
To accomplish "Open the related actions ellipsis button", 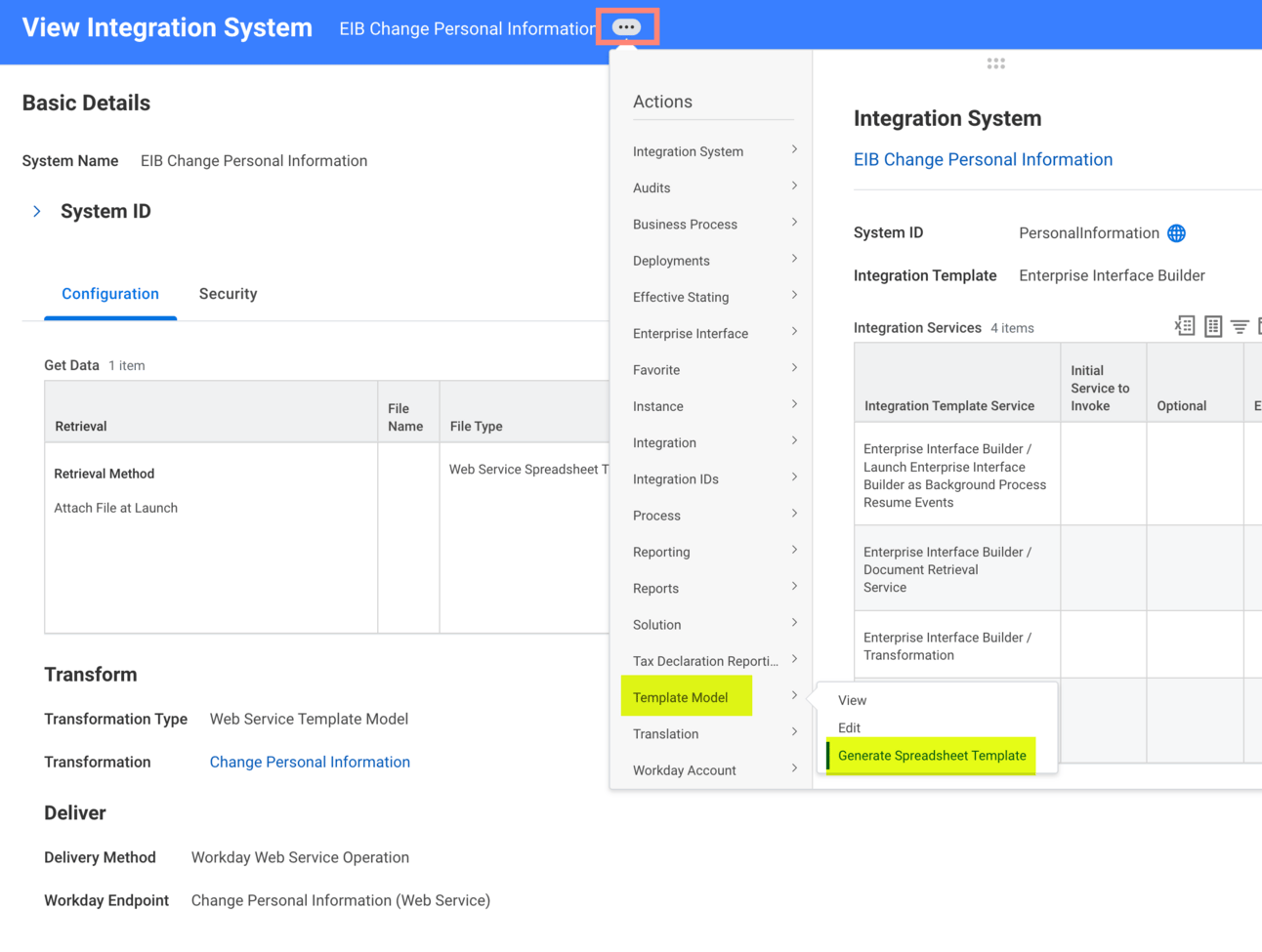I will (x=626, y=27).
